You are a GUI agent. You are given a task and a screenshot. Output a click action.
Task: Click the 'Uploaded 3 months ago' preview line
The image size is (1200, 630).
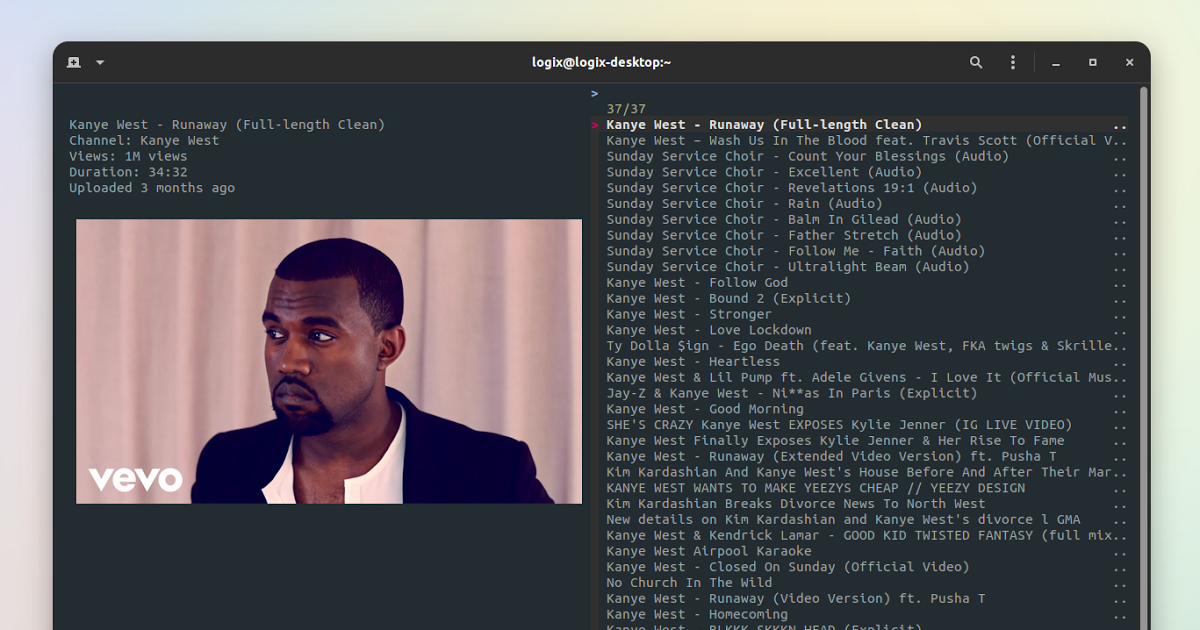[x=152, y=188]
